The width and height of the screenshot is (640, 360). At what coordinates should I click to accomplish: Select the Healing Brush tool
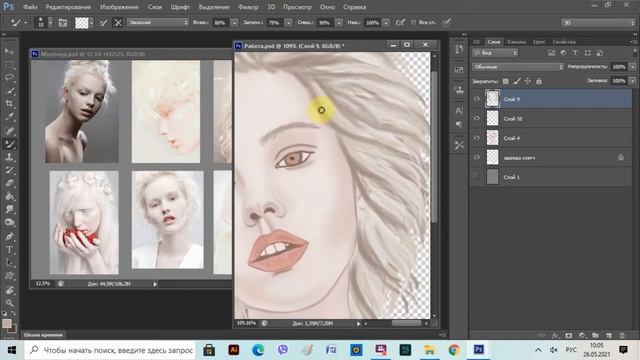point(9,131)
